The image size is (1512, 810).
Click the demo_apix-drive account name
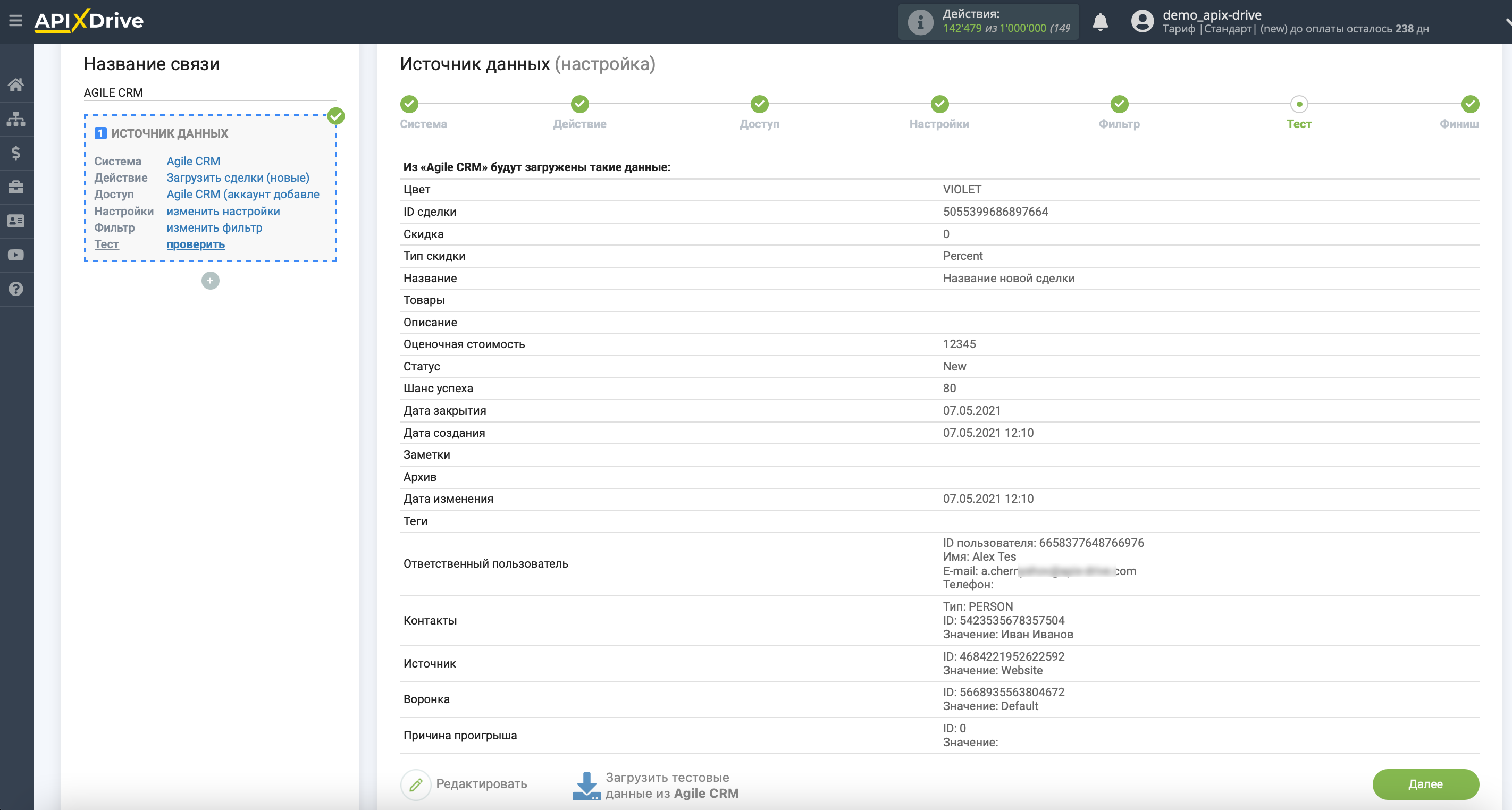(1212, 15)
